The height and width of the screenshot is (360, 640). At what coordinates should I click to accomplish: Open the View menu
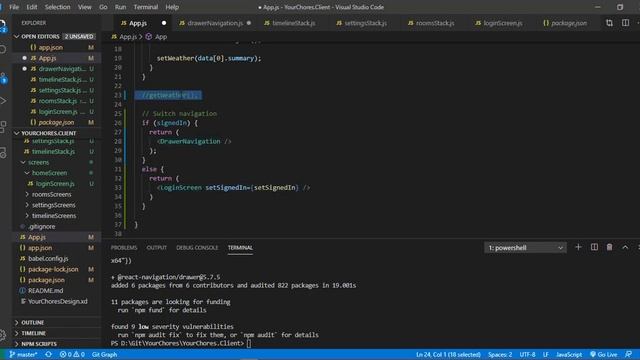[84, 7]
